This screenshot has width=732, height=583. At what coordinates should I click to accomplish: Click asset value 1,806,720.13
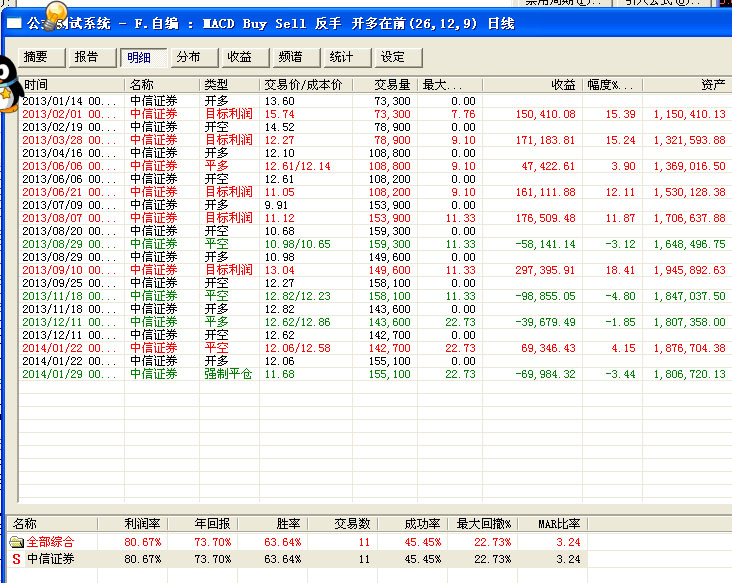coord(690,374)
